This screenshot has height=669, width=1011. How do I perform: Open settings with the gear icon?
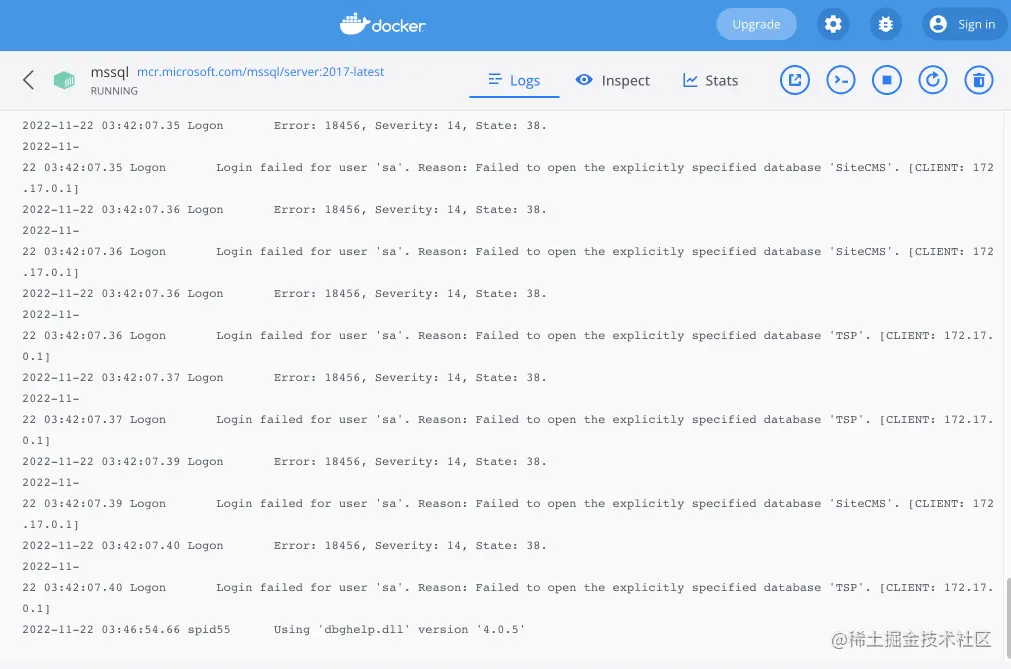tap(833, 24)
